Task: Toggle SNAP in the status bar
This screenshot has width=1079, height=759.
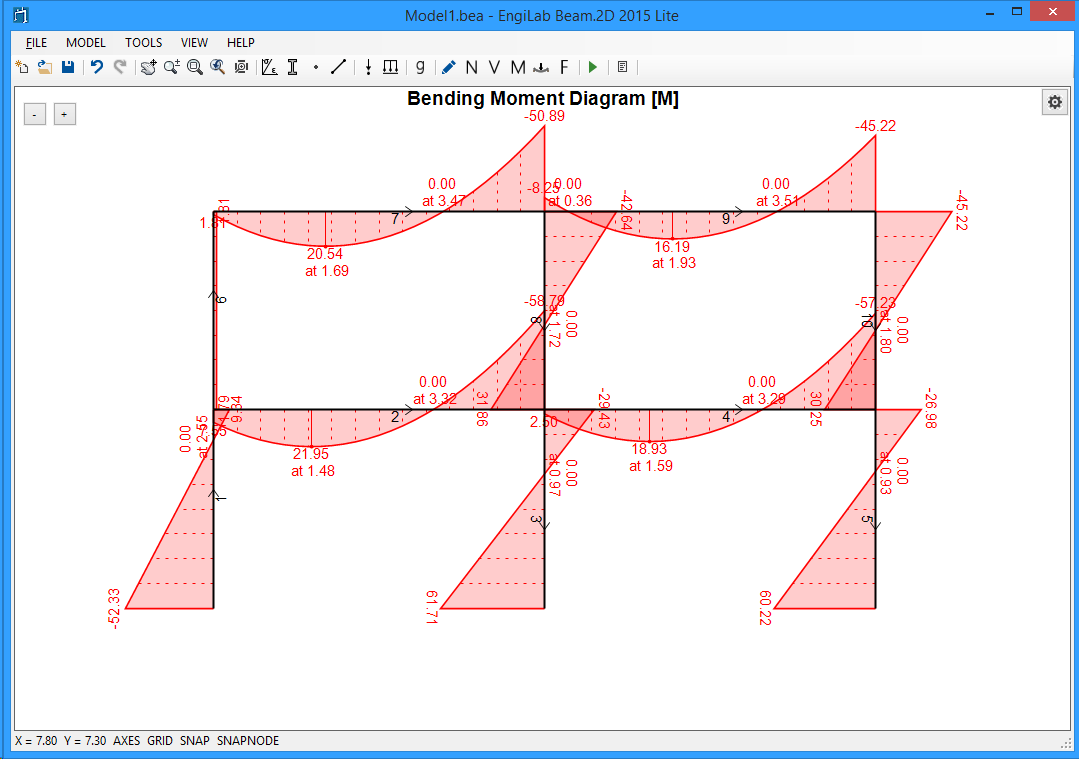Action: [195, 740]
